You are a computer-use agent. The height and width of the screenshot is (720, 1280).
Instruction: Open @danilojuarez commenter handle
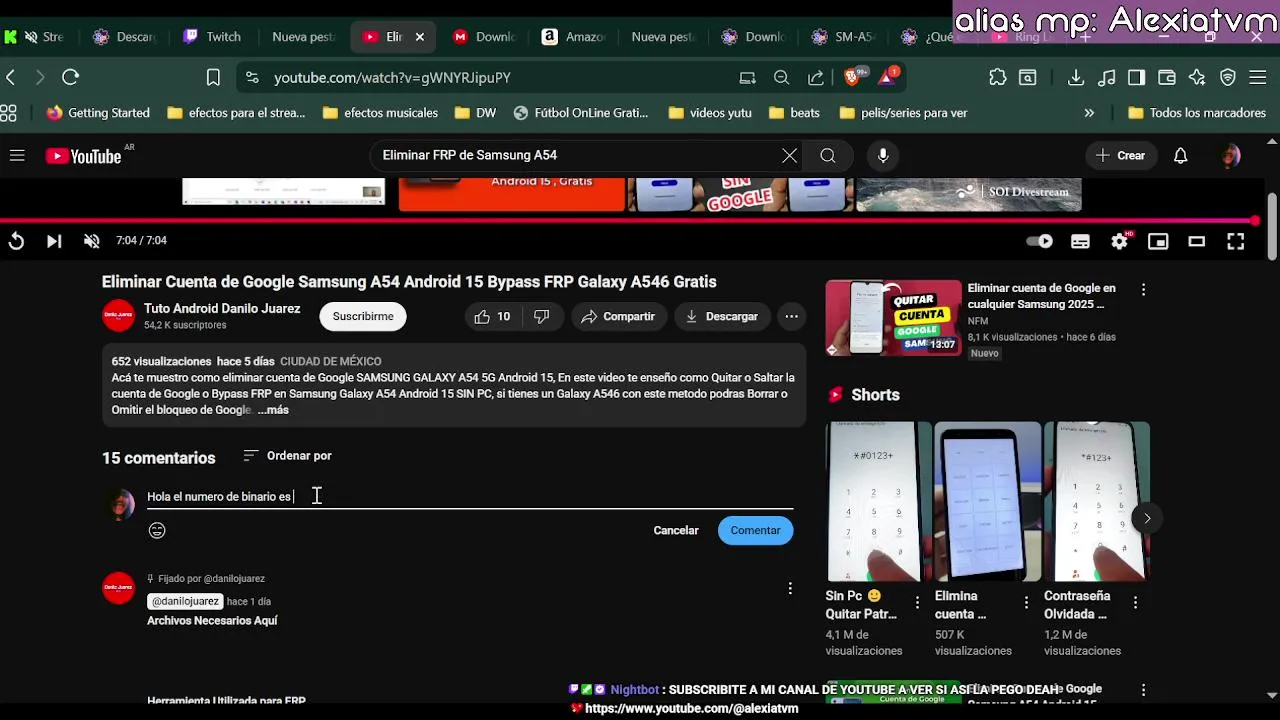click(186, 601)
